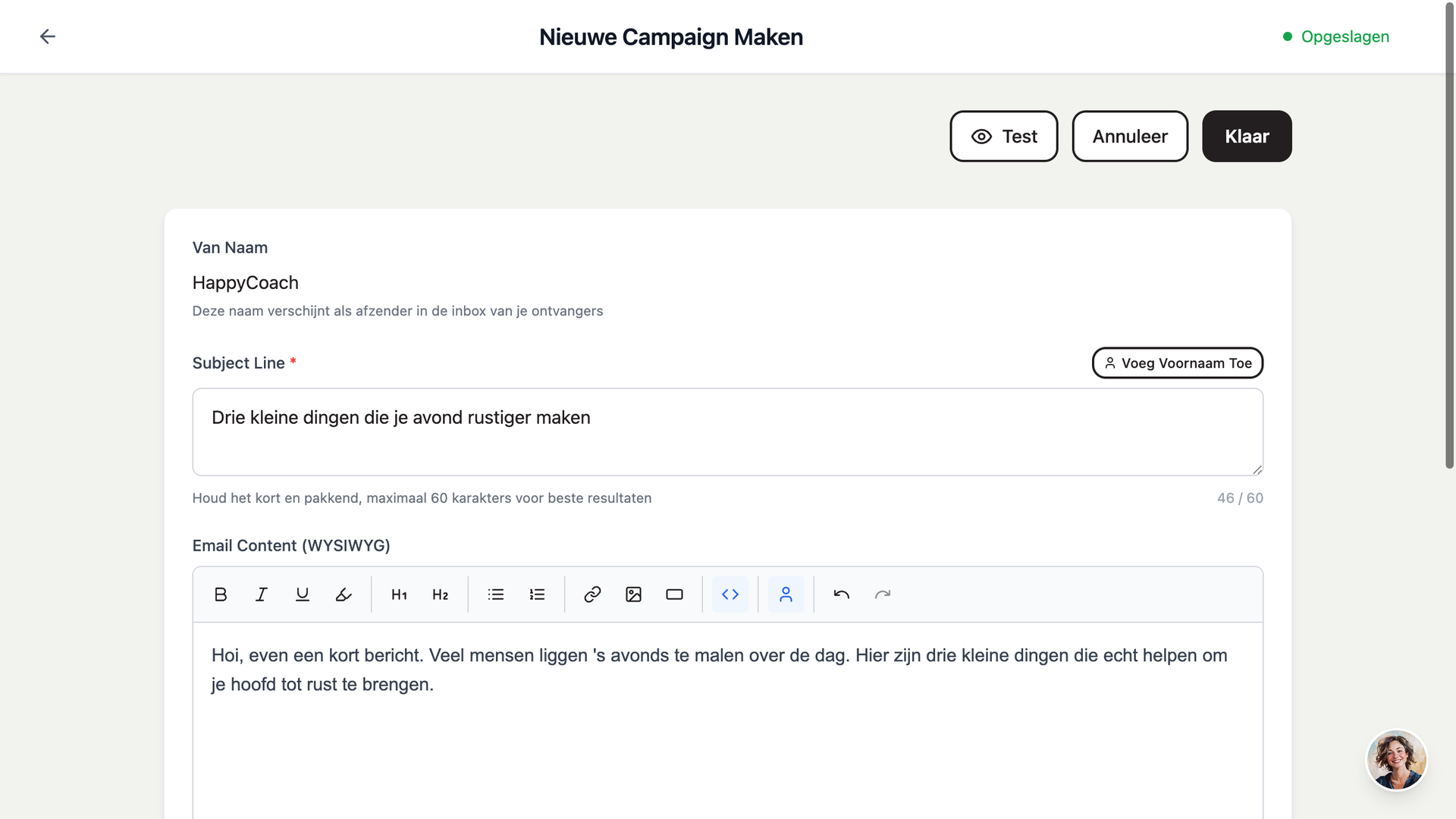Image resolution: width=1456 pixels, height=819 pixels.
Task: Apply Heading 2 style
Action: [x=441, y=595]
